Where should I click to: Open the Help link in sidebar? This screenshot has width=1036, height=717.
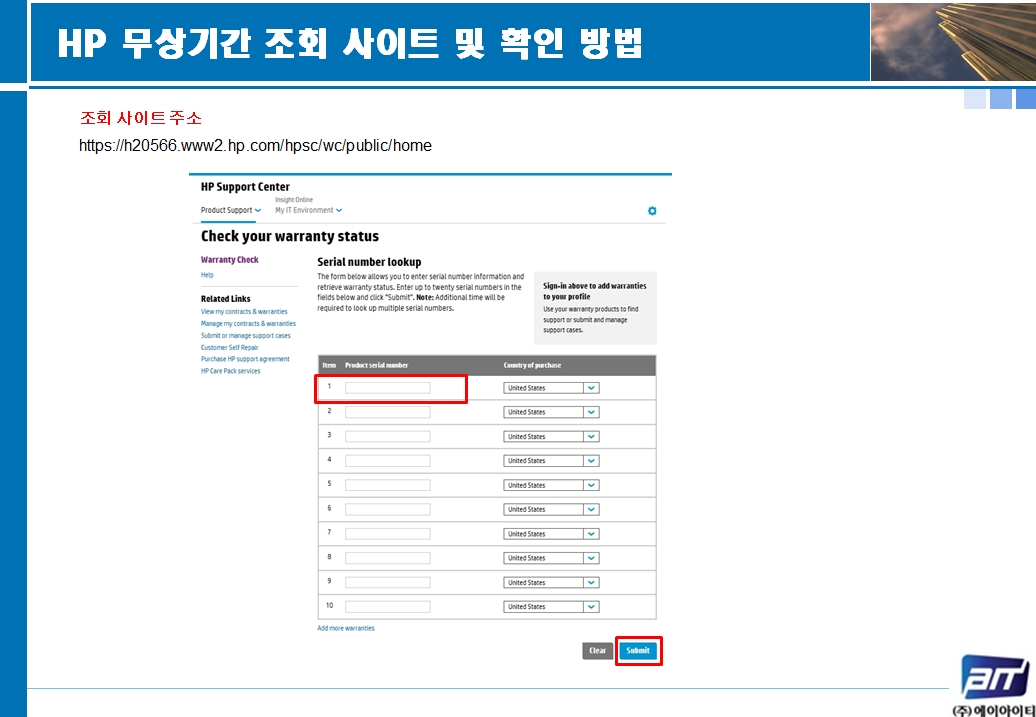click(x=207, y=275)
